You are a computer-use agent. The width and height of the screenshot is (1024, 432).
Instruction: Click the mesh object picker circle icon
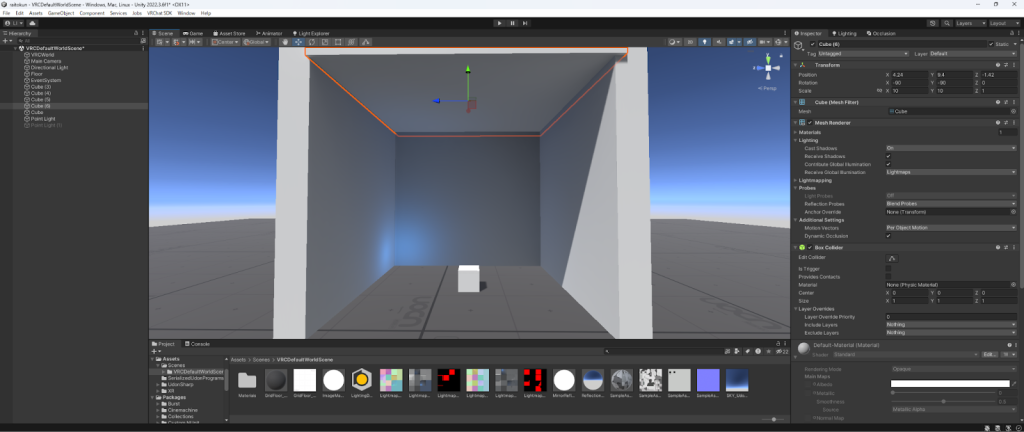point(1015,111)
